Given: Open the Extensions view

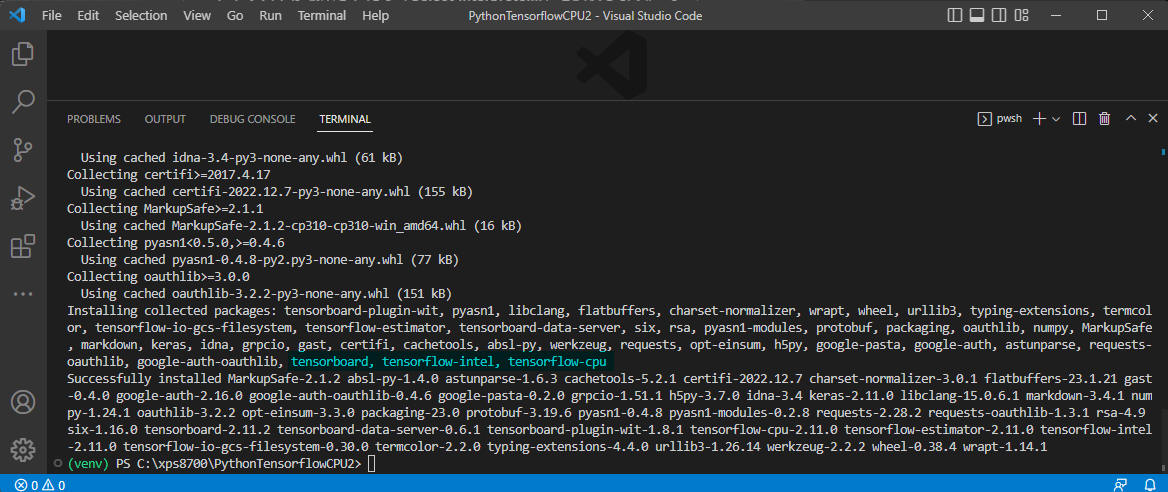Looking at the screenshot, I should (23, 247).
